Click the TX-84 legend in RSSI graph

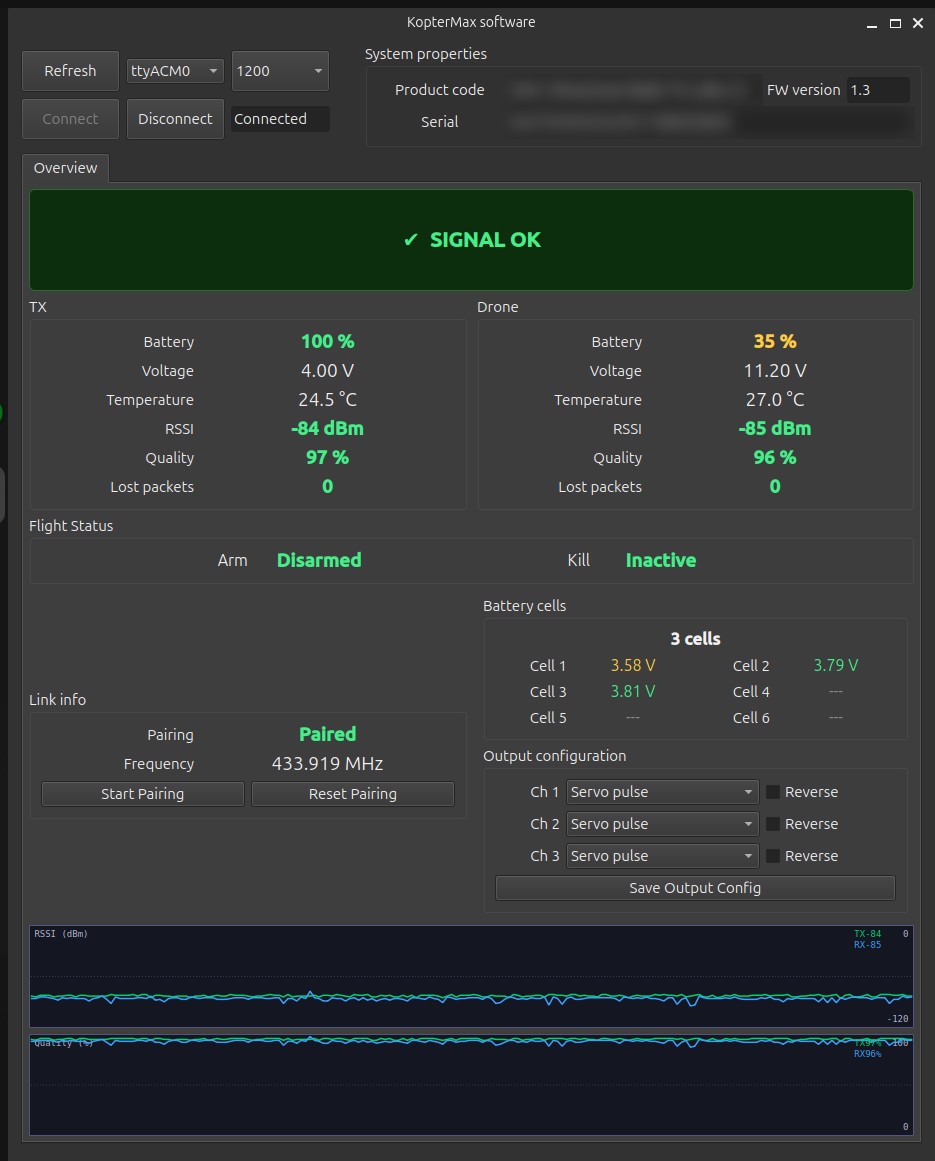tap(868, 934)
